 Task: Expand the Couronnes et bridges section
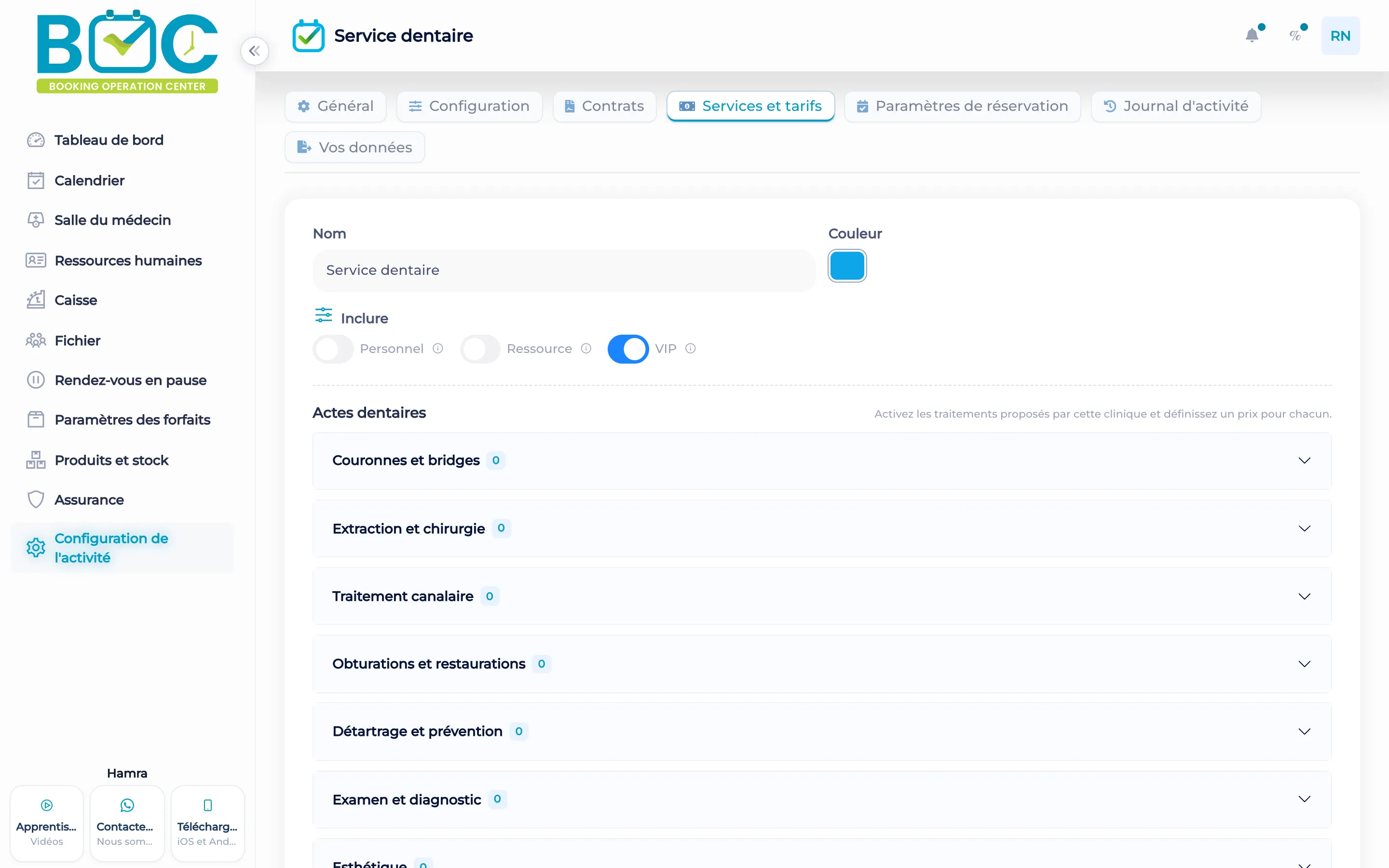pyautogui.click(x=822, y=461)
